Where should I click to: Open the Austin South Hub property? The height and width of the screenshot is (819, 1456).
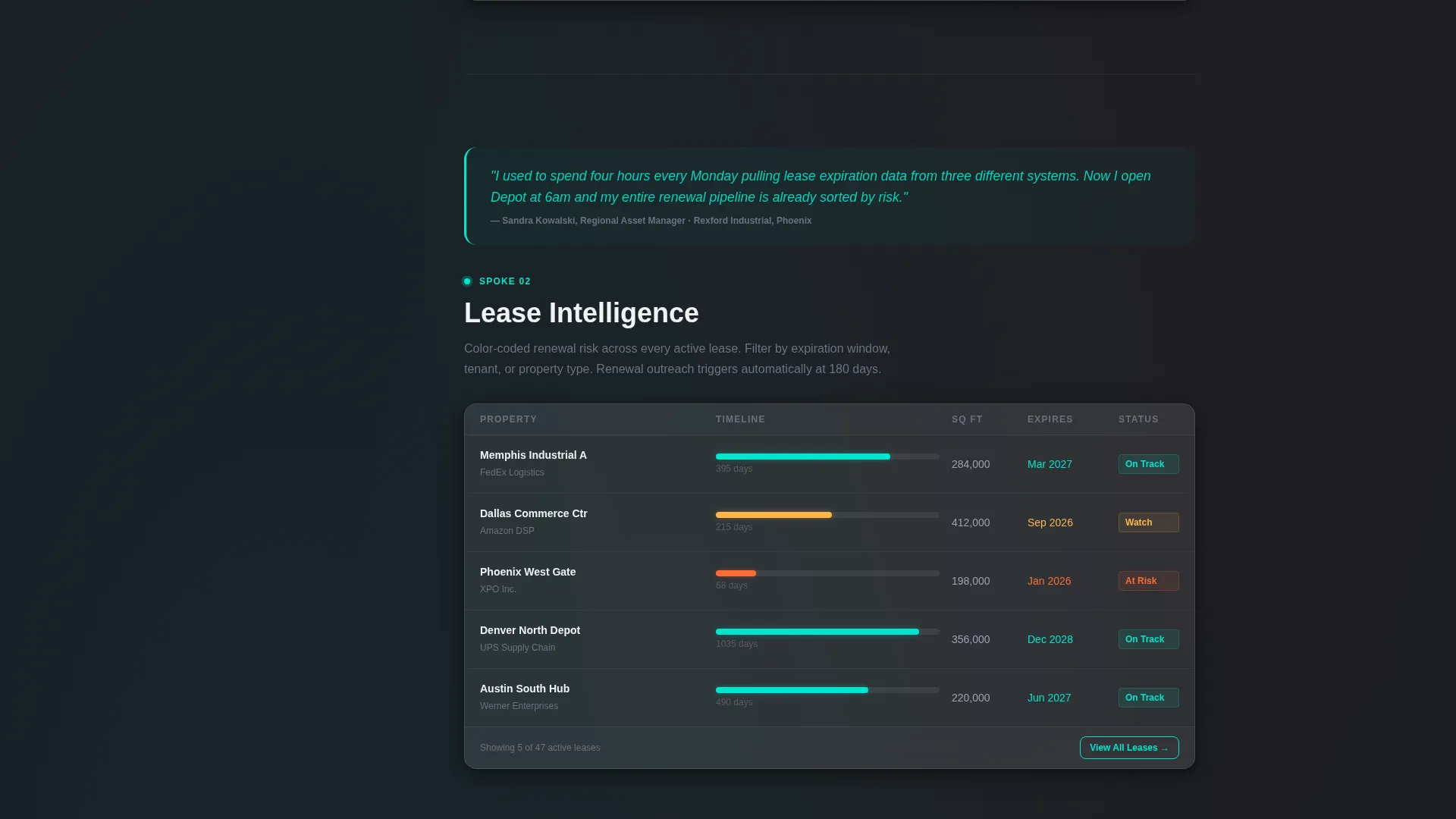[525, 689]
